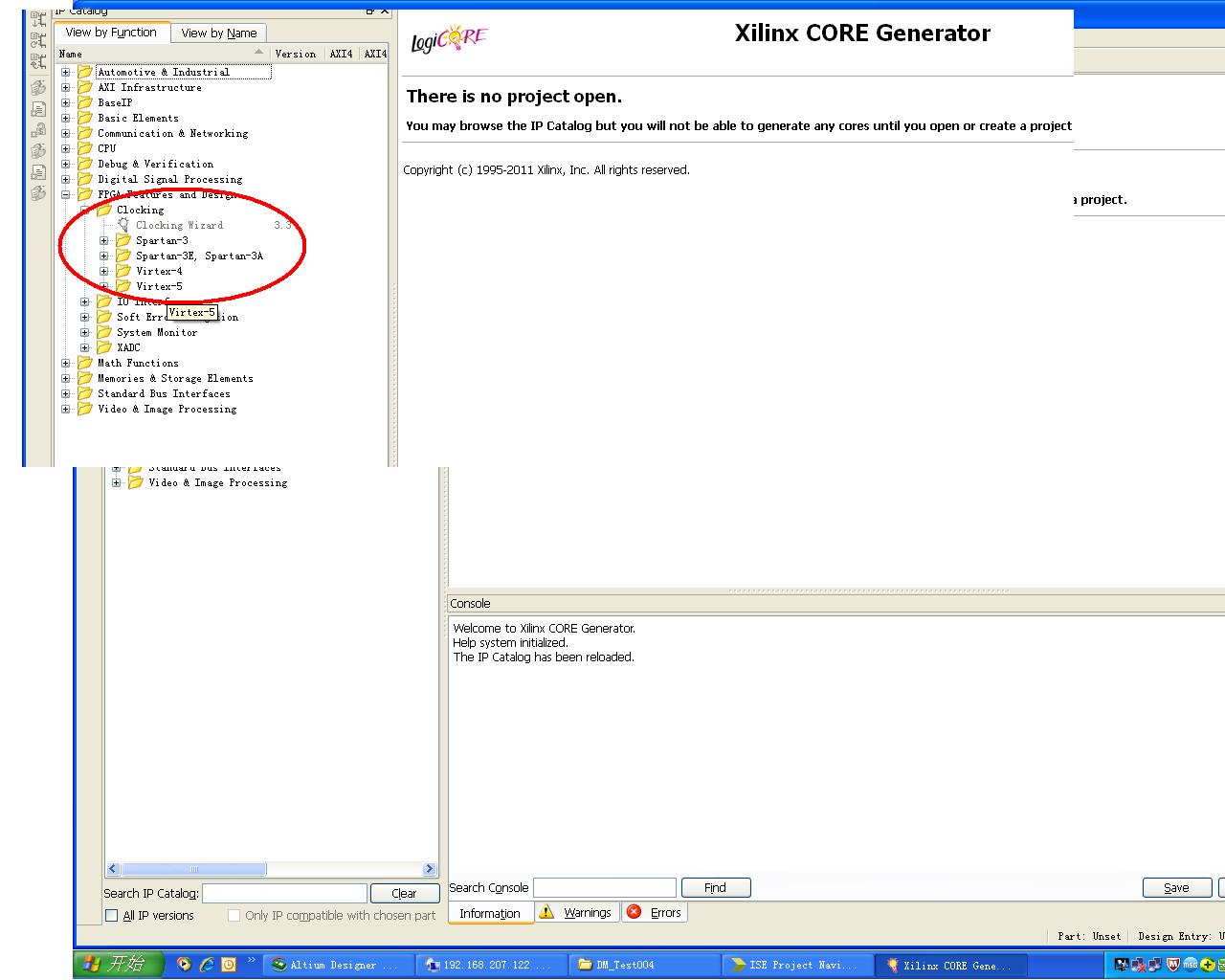Expand background window's Video & Image Processing node
This screenshot has height=980, width=1225.
click(116, 482)
